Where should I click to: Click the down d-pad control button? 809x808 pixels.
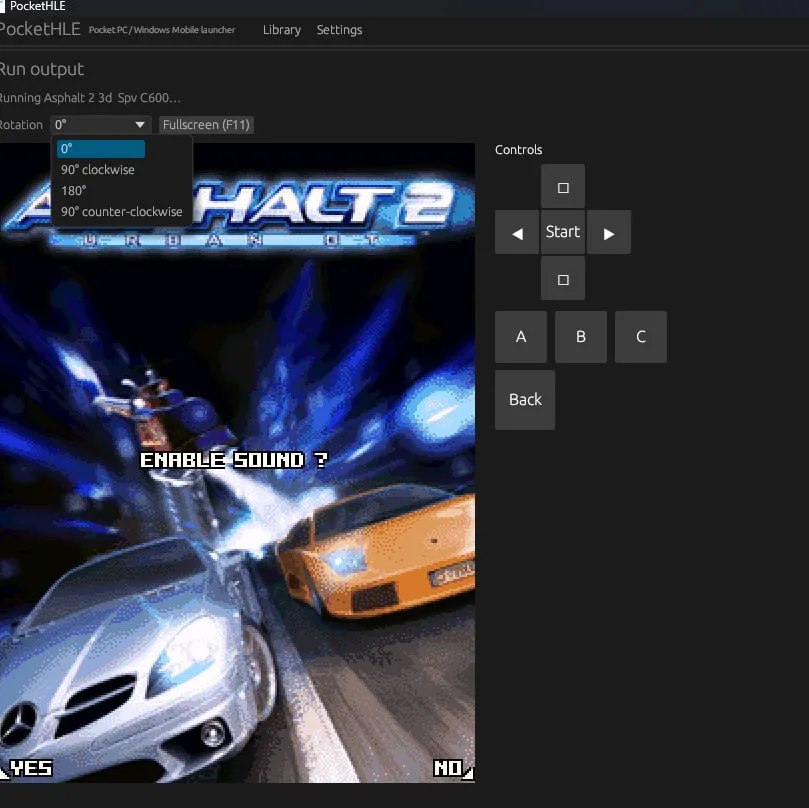click(562, 279)
